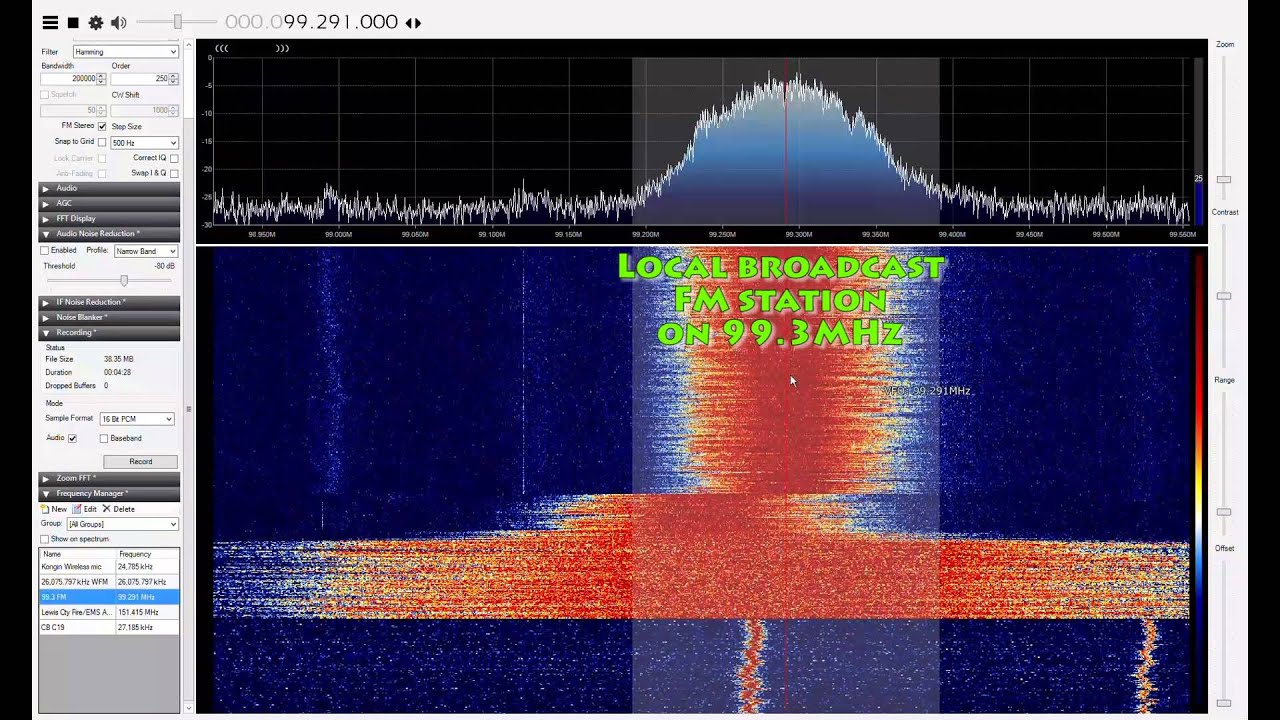The image size is (1280, 720).
Task: Edit the selected frequency entry
Action: (85, 509)
